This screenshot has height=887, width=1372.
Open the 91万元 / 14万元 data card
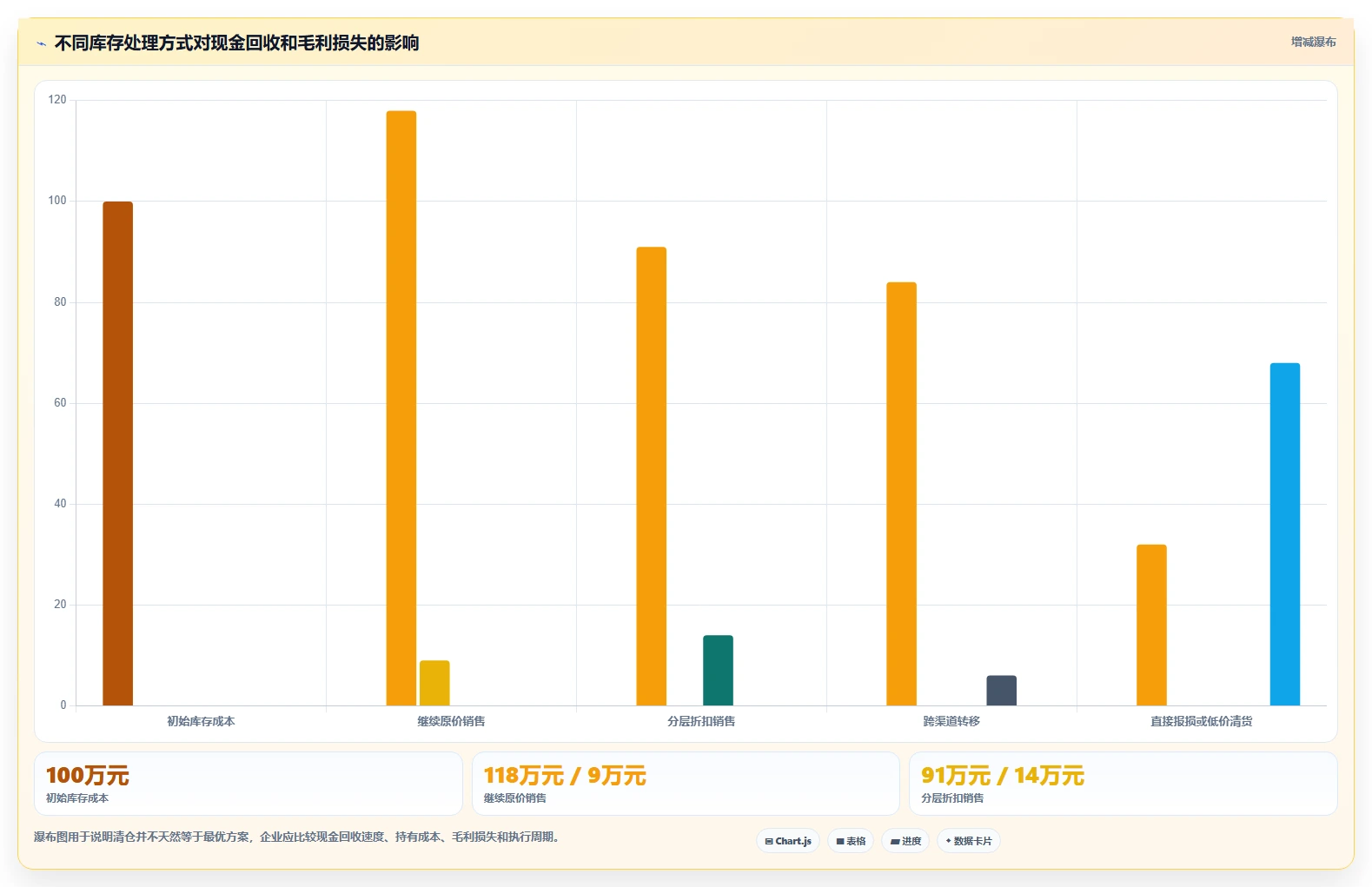click(x=1123, y=784)
